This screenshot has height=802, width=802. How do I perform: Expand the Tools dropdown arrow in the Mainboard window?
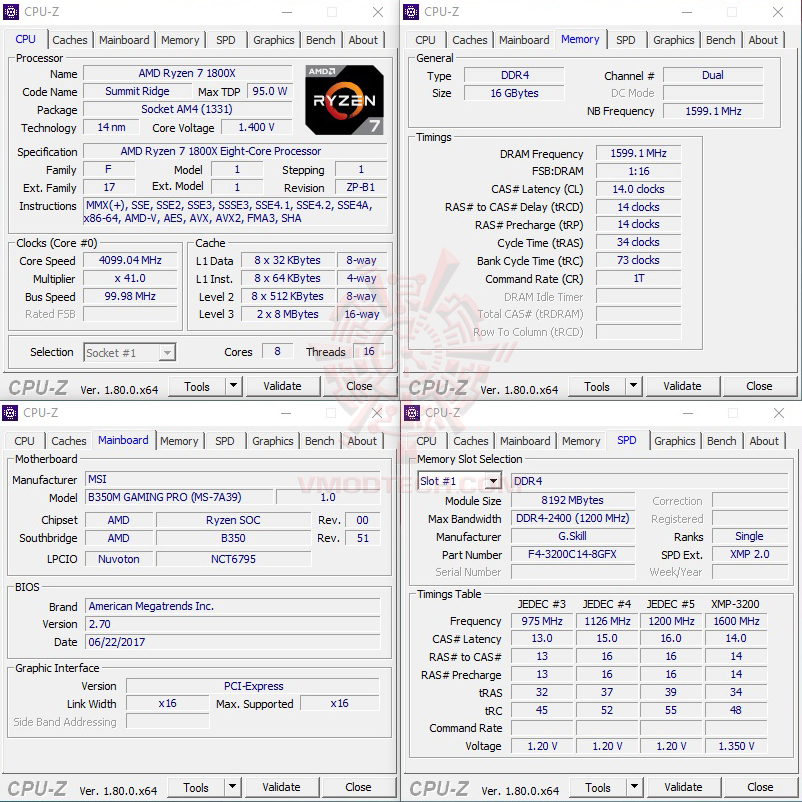click(x=232, y=787)
